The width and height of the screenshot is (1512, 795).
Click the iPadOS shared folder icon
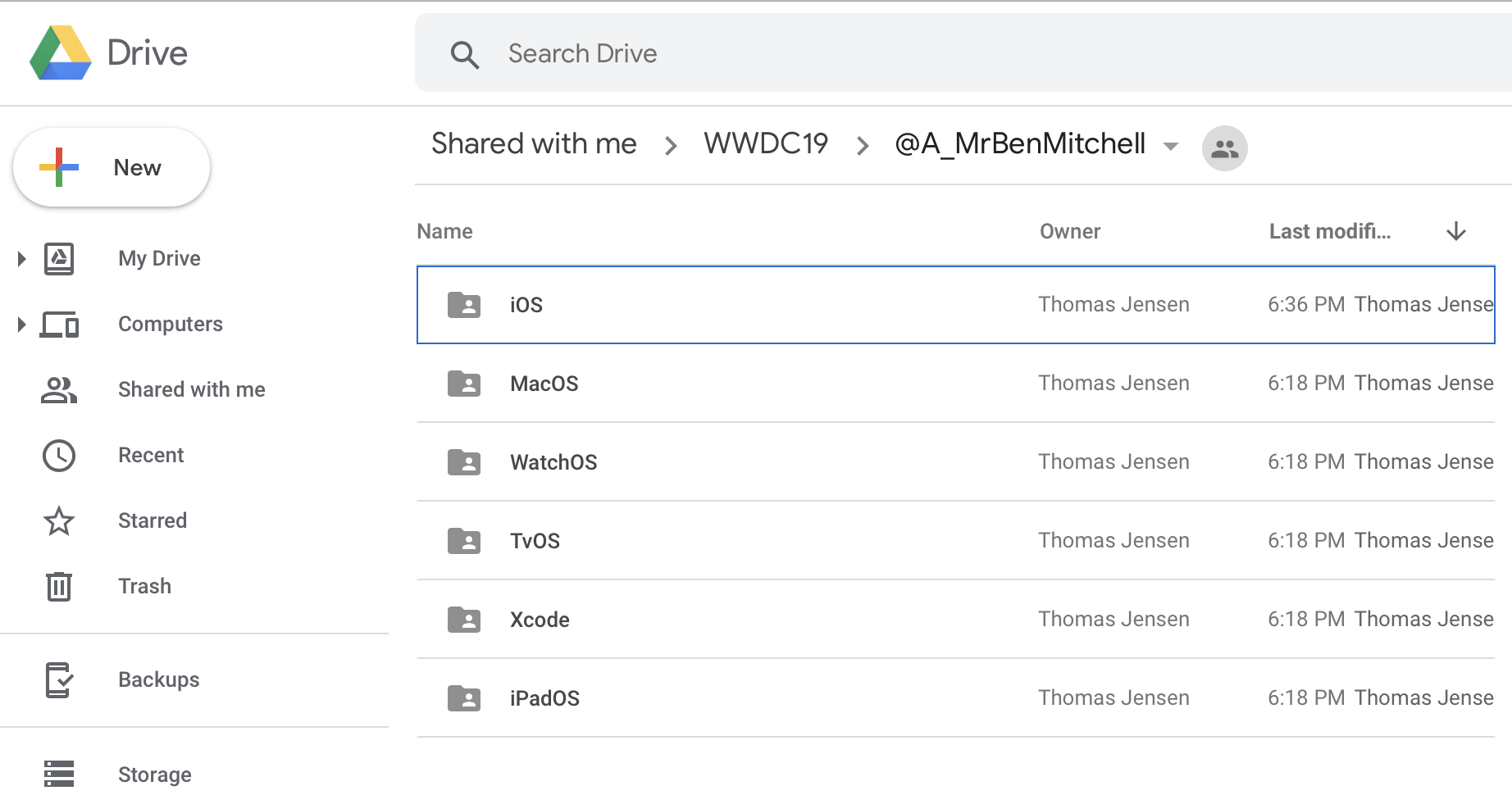click(x=464, y=698)
